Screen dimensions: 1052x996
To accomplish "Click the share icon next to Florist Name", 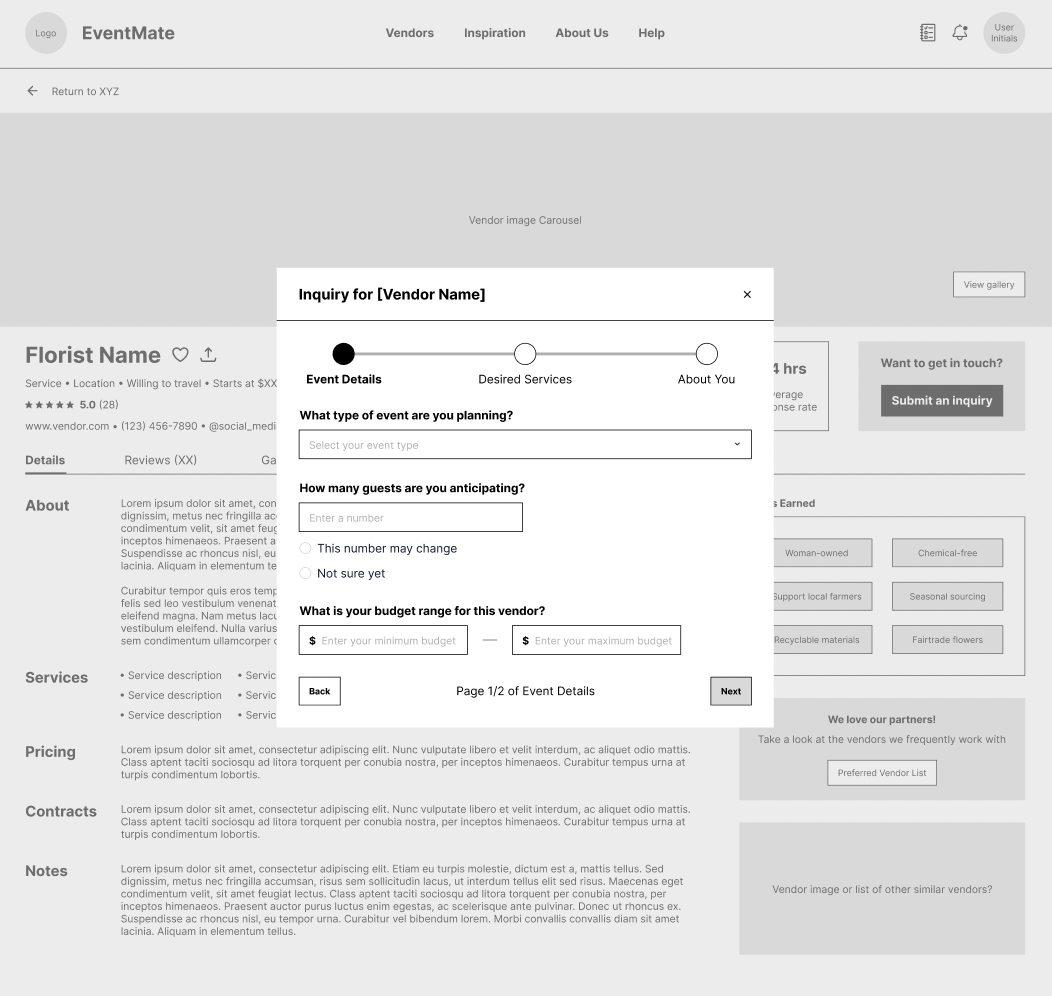I will click(208, 354).
